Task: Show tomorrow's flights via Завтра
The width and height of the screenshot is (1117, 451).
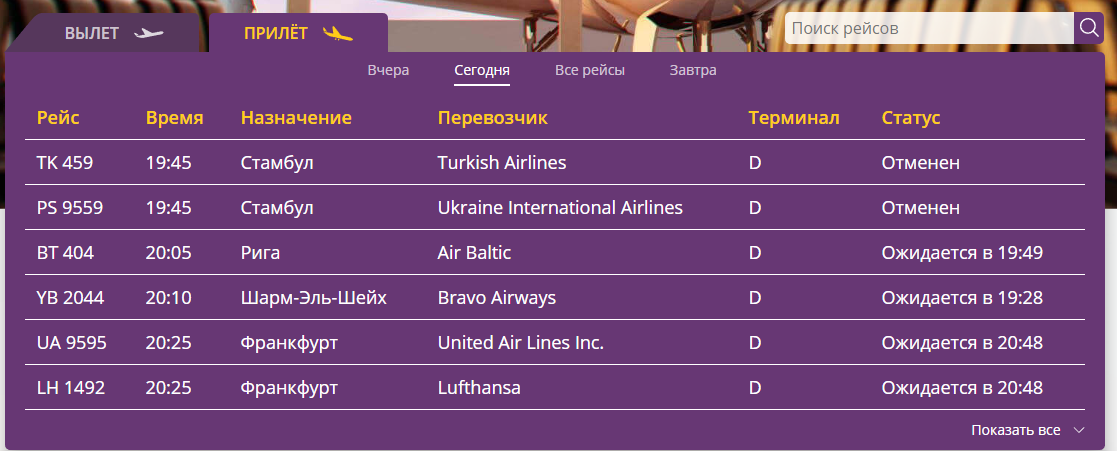Action: pos(693,70)
